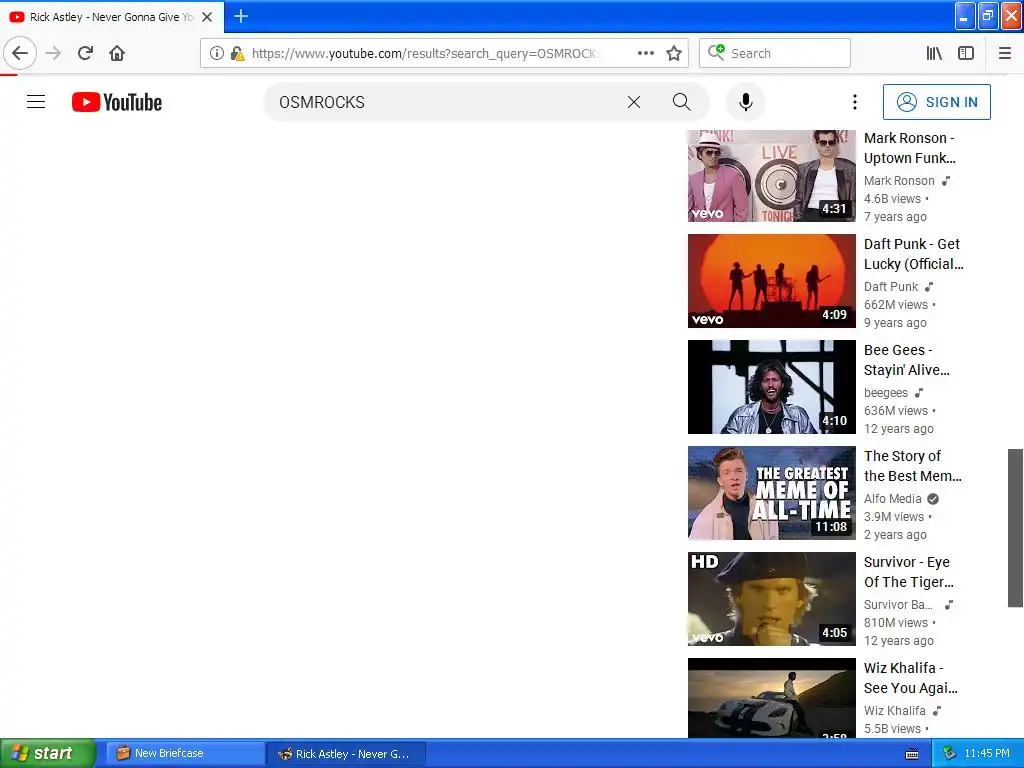Open the Firefox home page

(117, 53)
